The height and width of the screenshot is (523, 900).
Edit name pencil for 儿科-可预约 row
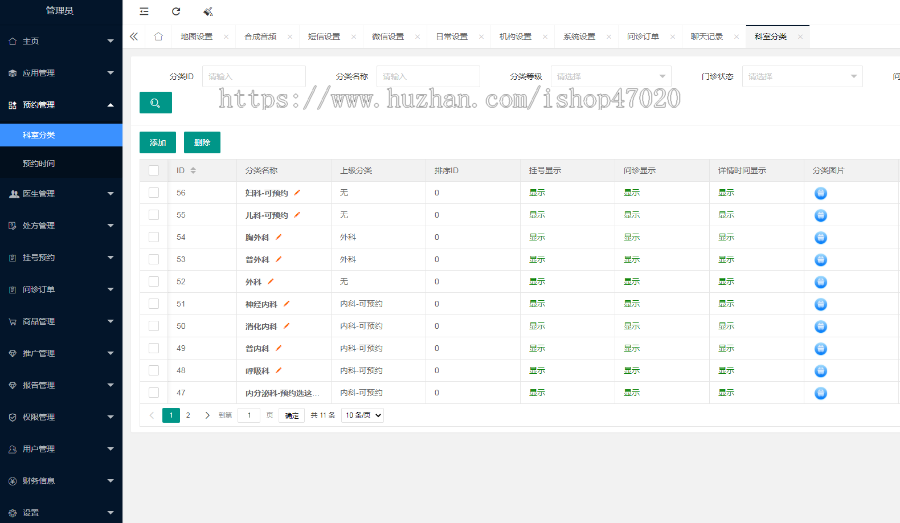[x=297, y=215]
